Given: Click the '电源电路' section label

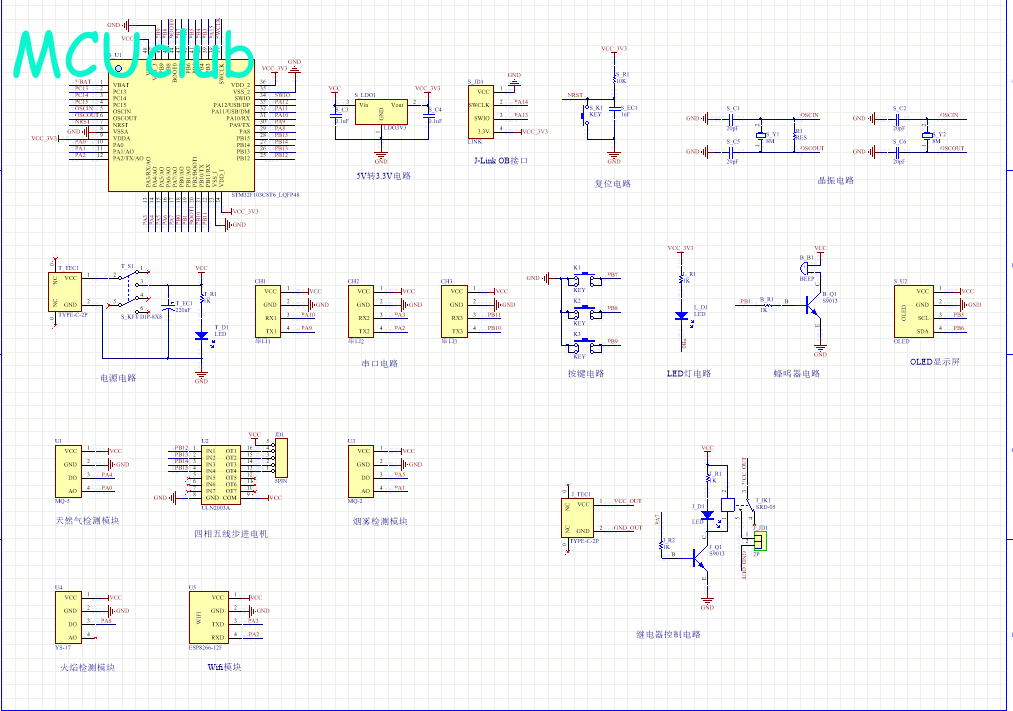Looking at the screenshot, I should [118, 378].
